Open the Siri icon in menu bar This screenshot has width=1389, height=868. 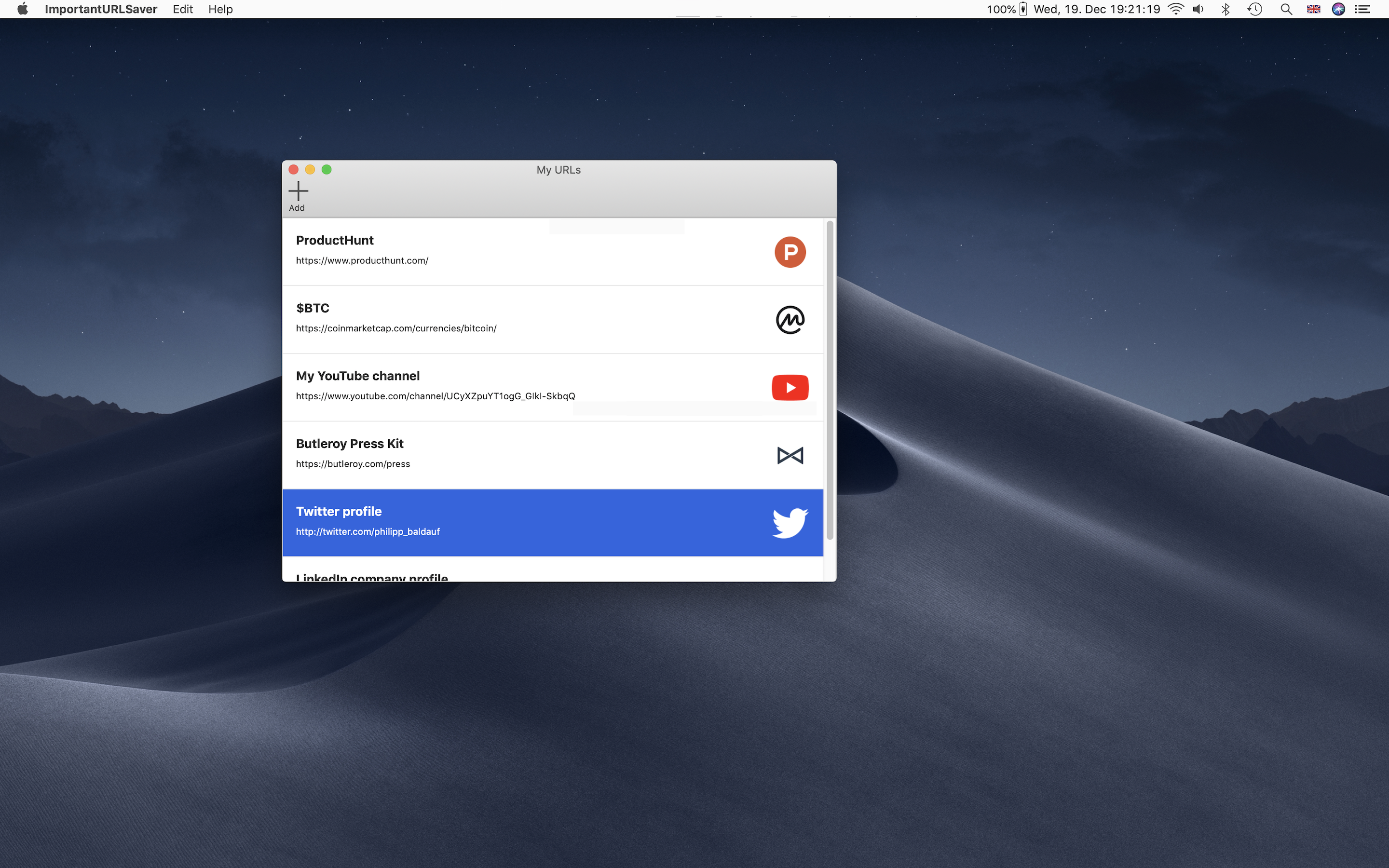(1338, 9)
